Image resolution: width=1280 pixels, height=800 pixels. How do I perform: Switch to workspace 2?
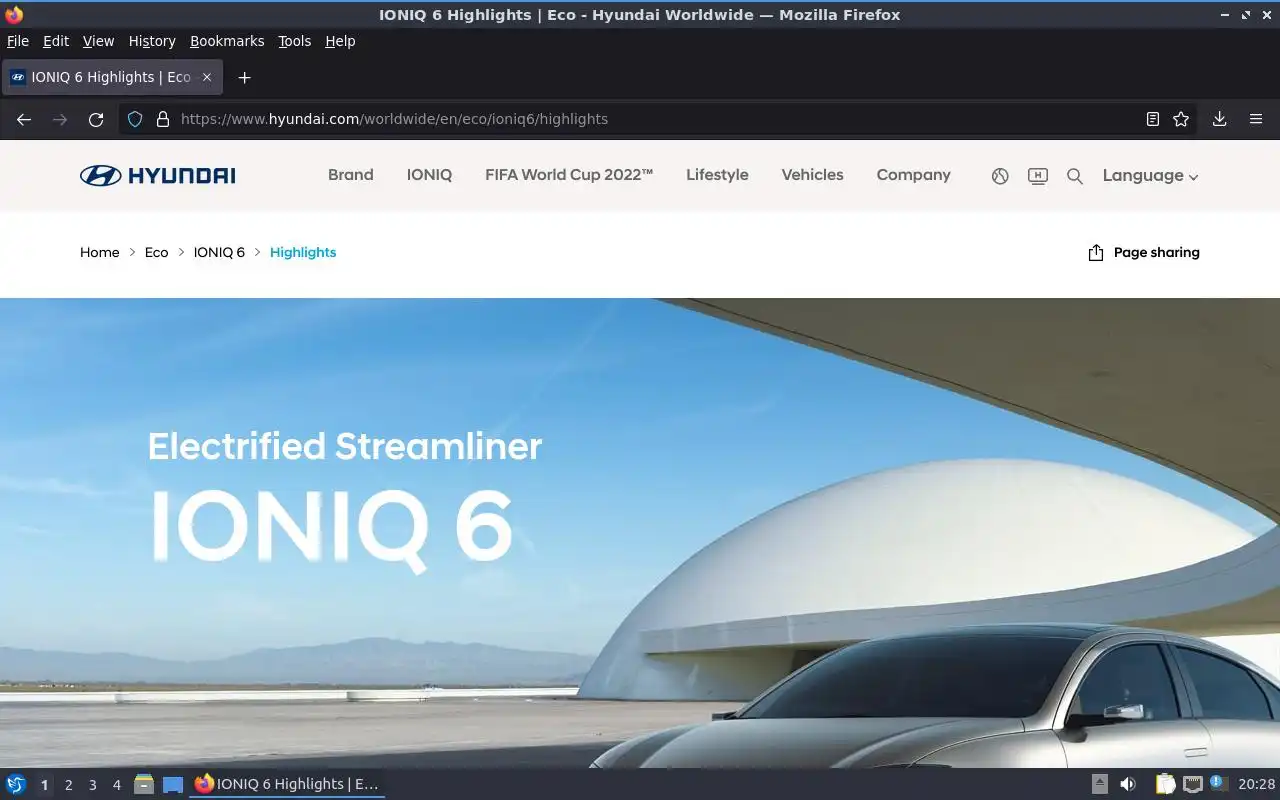click(x=68, y=785)
